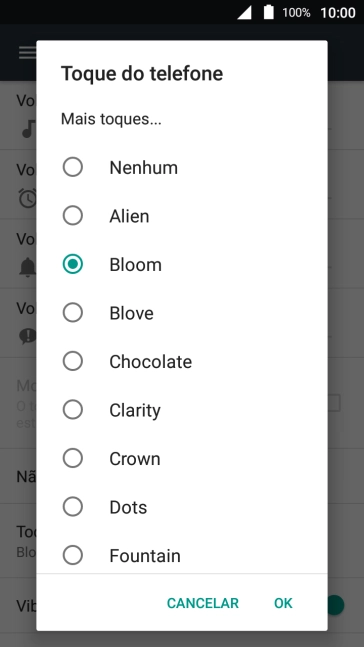Tap the clock showing 10:00

(x=338, y=13)
